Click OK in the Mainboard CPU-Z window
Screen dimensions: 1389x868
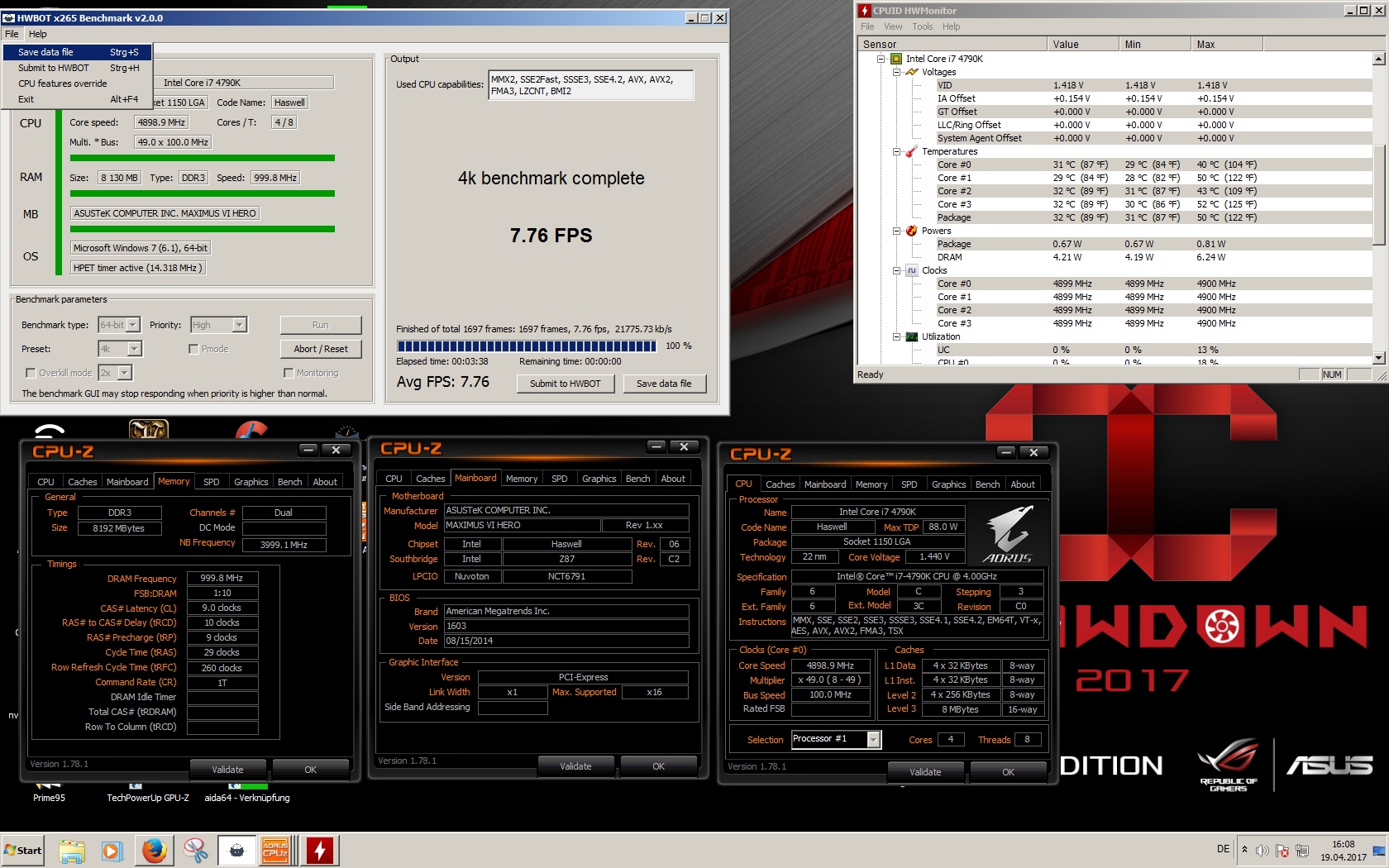tap(658, 766)
